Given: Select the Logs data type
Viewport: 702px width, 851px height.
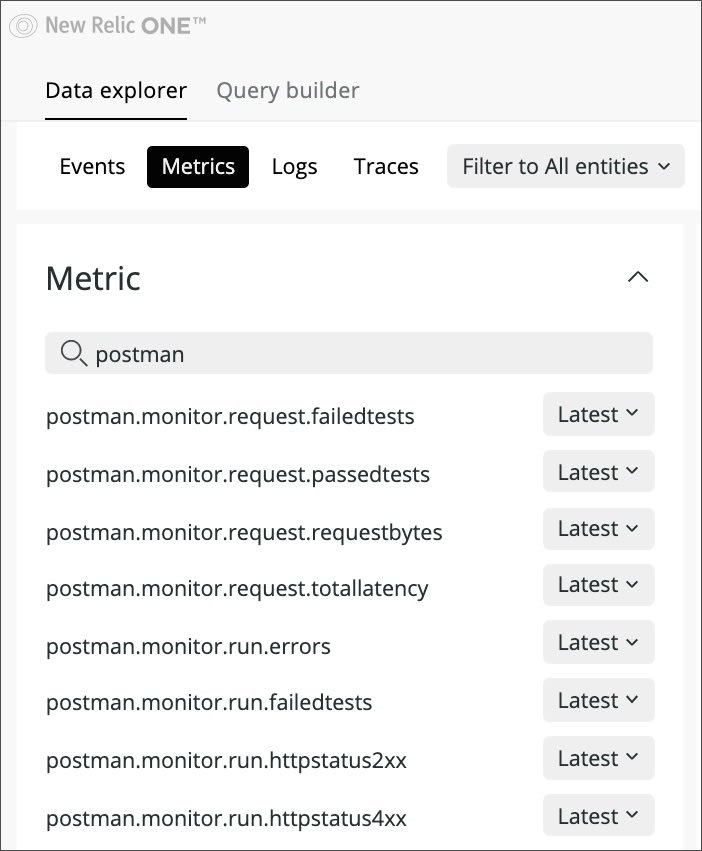Looking at the screenshot, I should (x=294, y=167).
